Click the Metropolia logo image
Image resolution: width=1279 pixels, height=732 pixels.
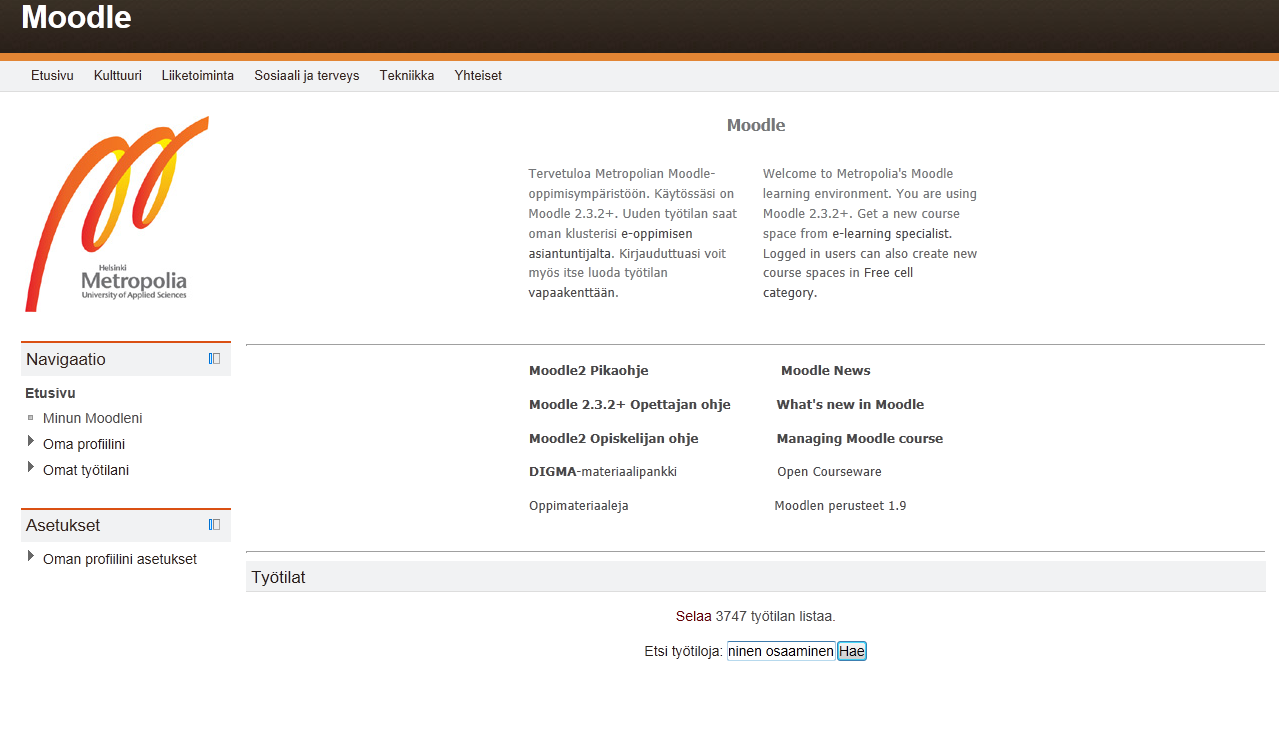pos(117,214)
